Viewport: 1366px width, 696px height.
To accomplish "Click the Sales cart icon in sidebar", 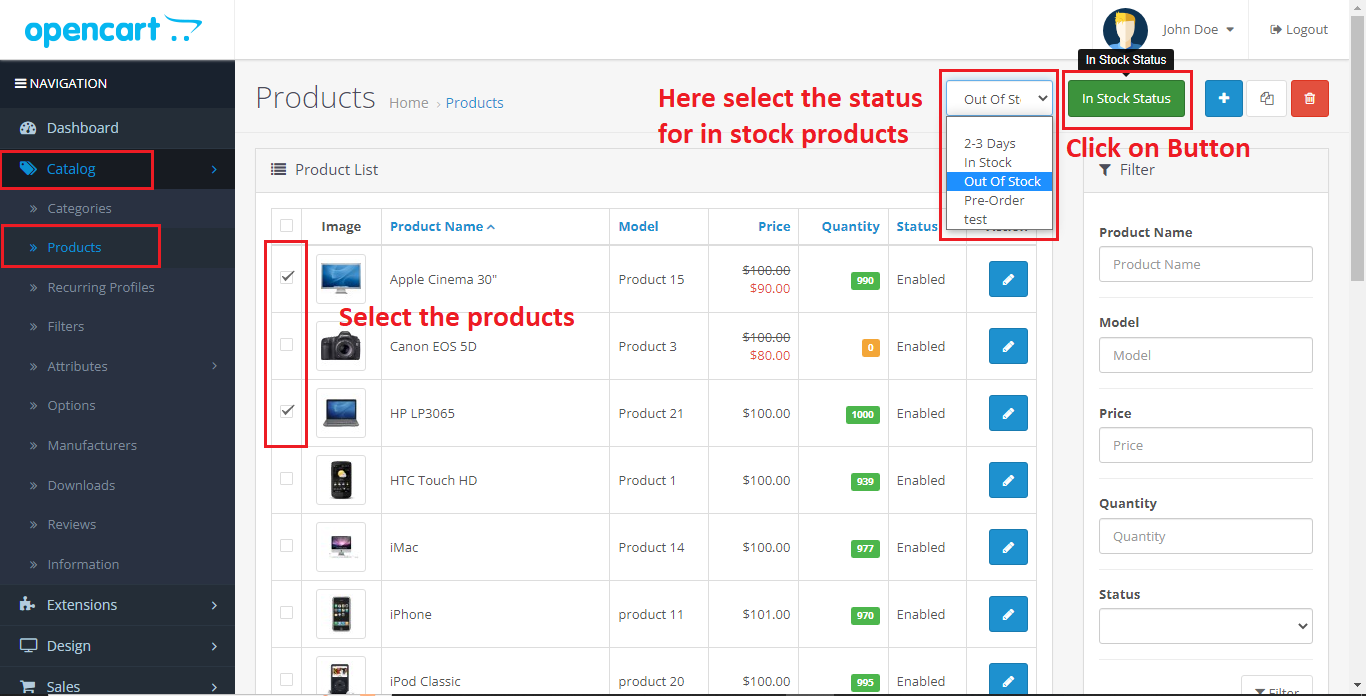I will point(28,687).
